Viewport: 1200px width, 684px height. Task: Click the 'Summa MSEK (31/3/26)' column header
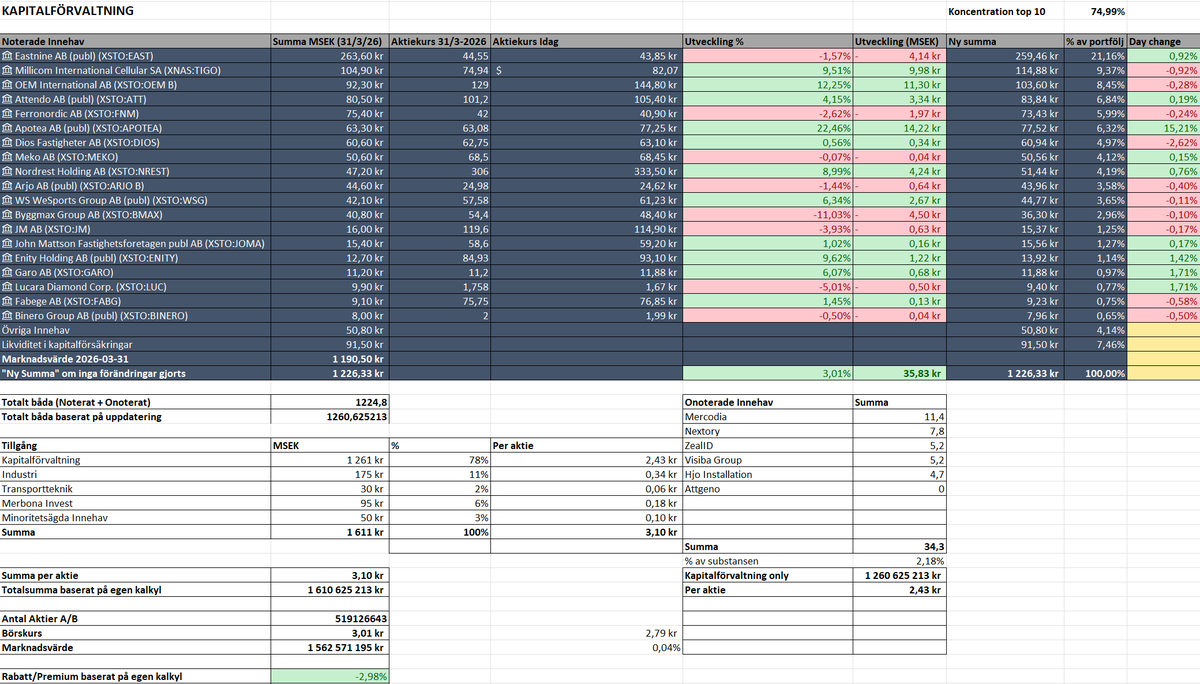330,42
